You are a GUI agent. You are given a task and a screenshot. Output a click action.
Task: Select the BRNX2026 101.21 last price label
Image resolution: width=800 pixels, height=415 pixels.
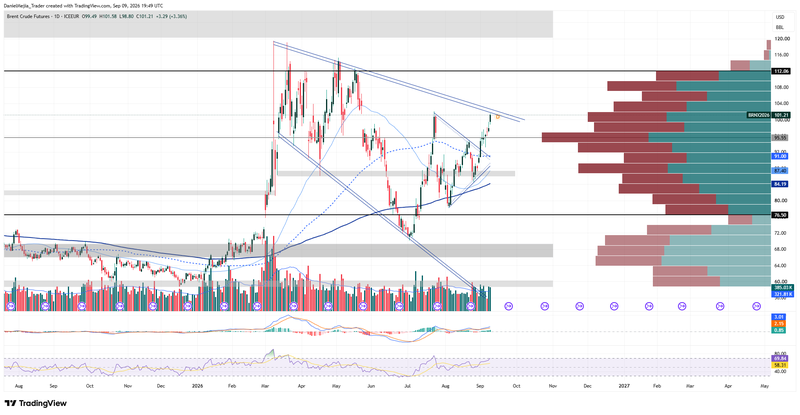coord(769,115)
